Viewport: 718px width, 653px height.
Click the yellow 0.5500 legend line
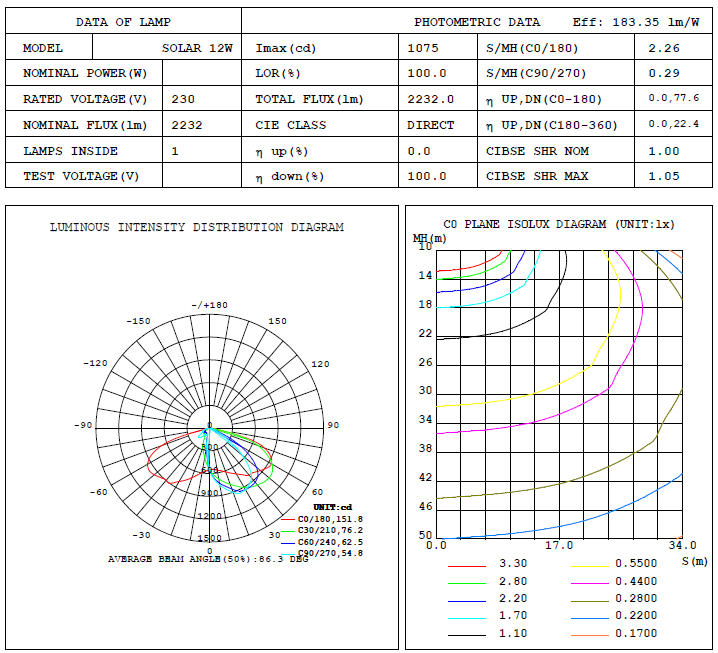point(590,566)
